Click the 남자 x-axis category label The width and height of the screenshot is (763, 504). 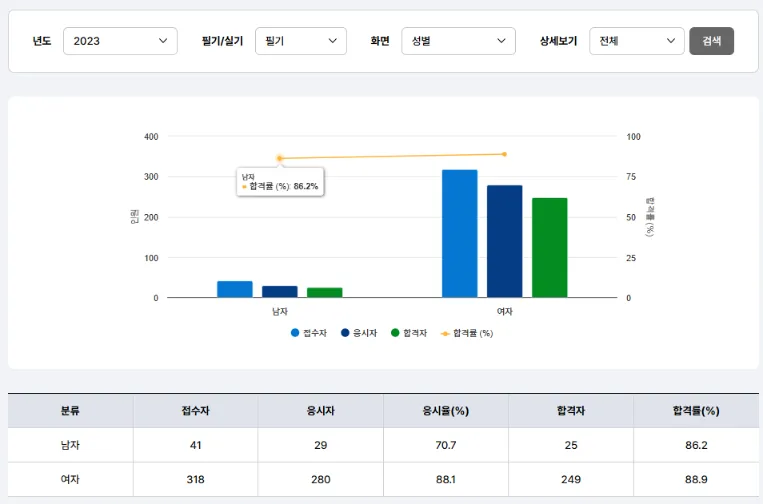point(280,311)
